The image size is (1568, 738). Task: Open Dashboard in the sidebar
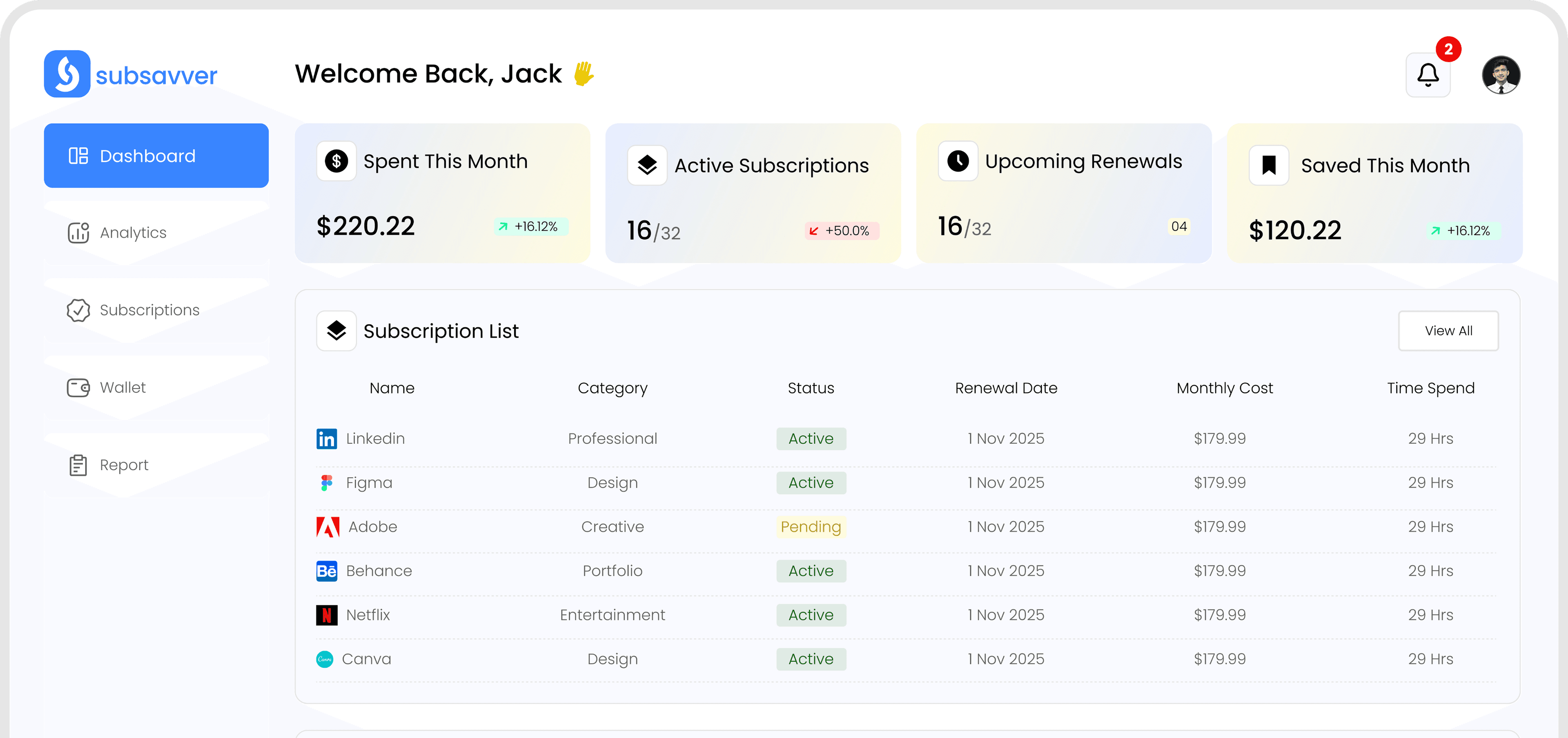[156, 156]
